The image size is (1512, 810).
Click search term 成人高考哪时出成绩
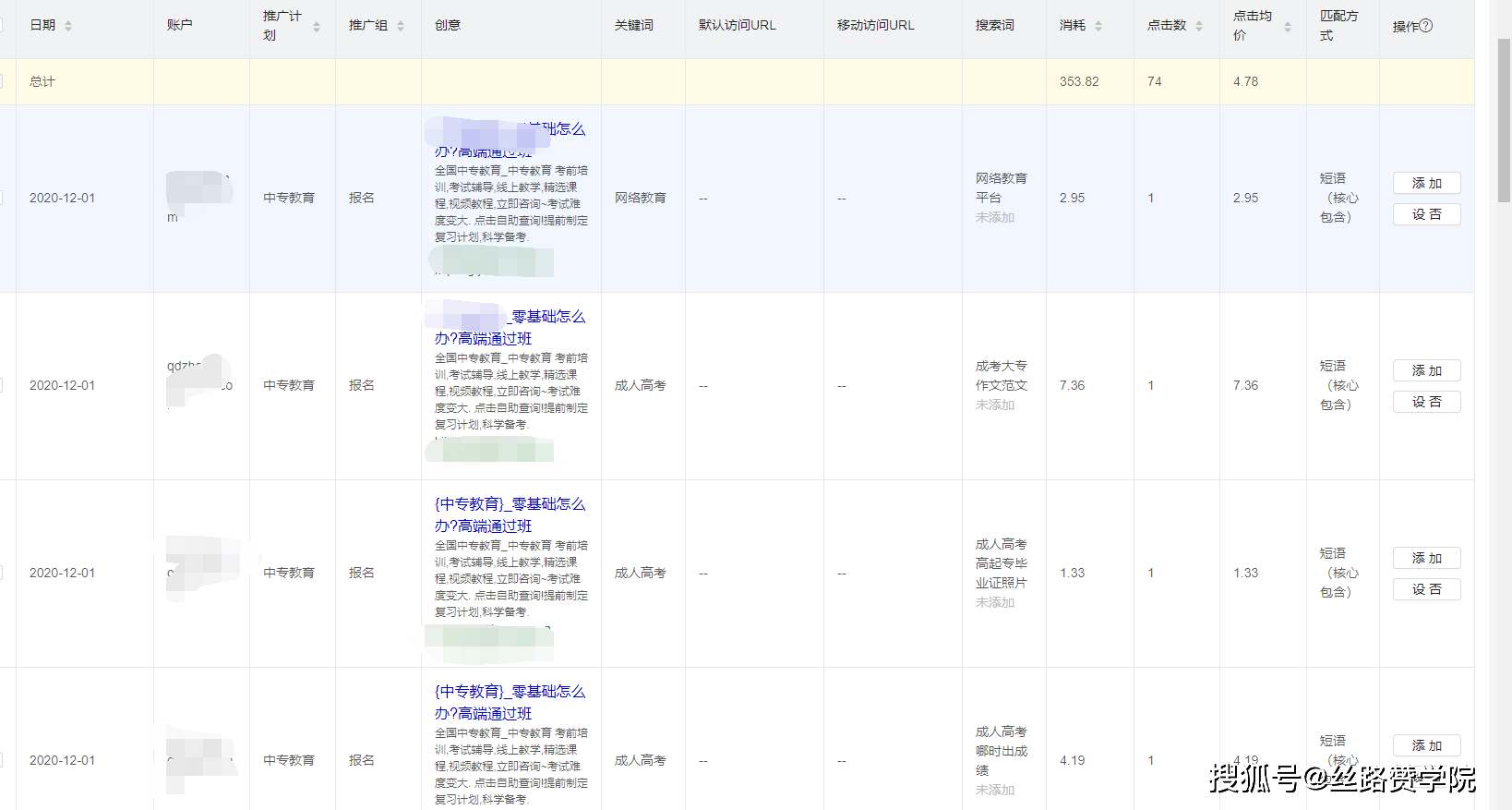(1002, 751)
